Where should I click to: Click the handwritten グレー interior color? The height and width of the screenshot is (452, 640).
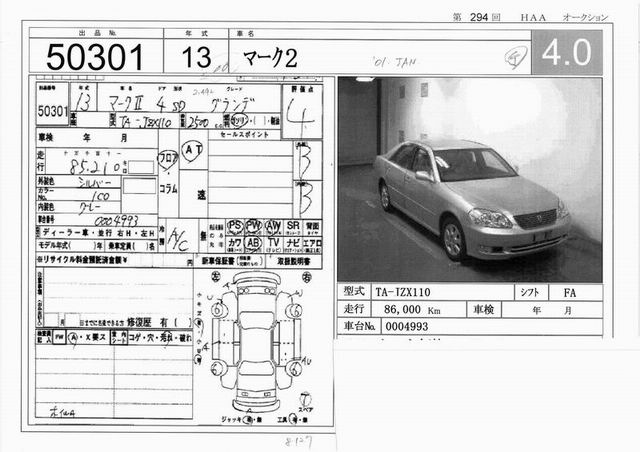click(89, 208)
